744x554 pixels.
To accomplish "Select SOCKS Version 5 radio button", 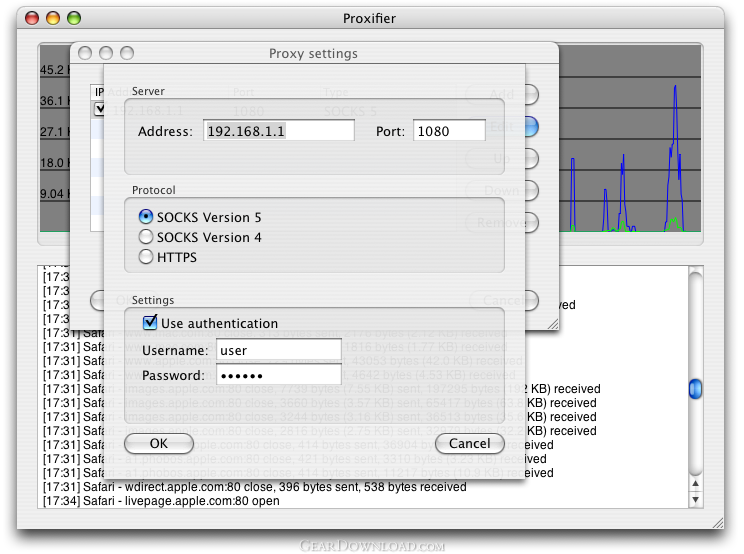I will click(x=146, y=217).
